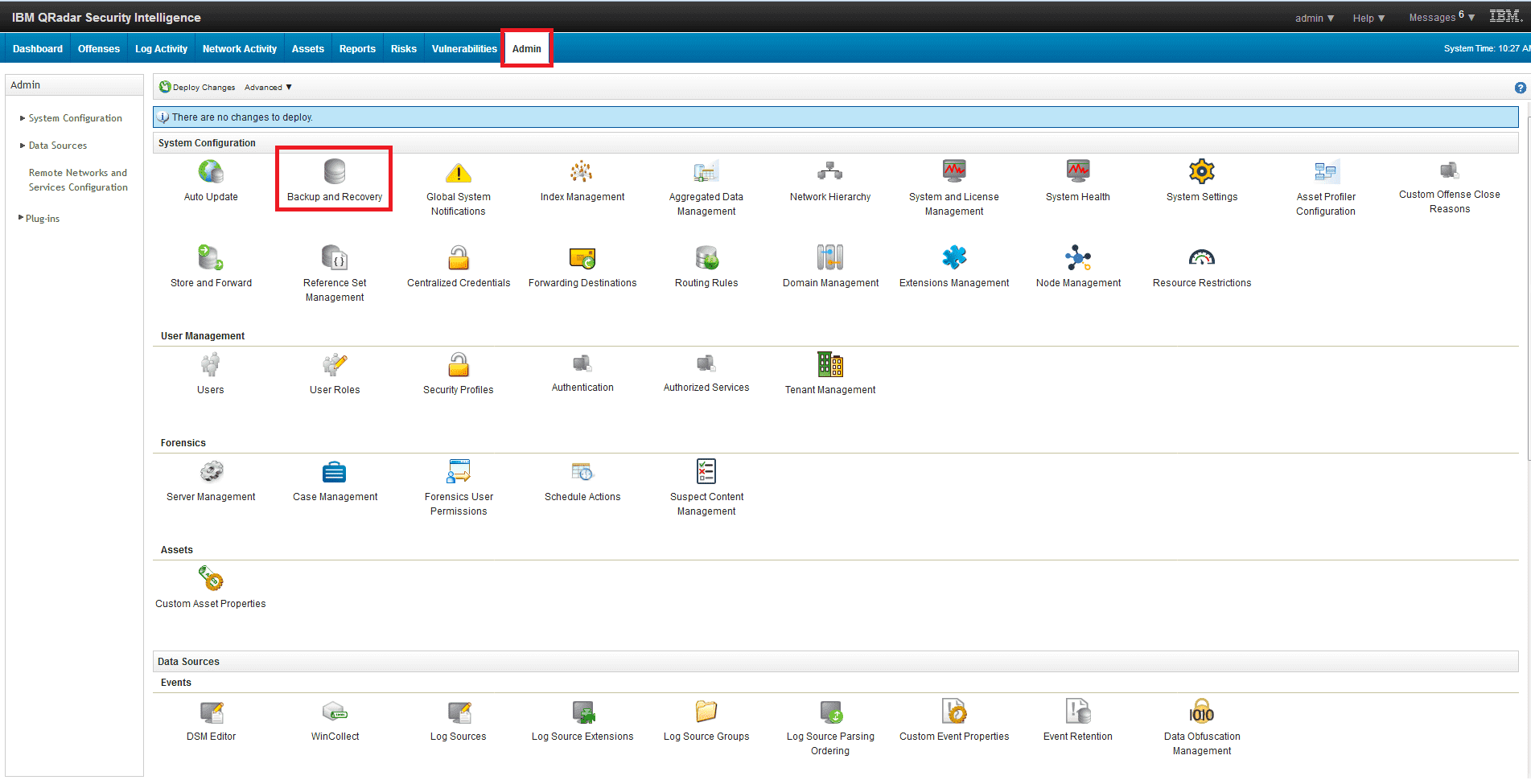Click the Deploy Changes button
Image resolution: width=1531 pixels, height=784 pixels.
(197, 88)
